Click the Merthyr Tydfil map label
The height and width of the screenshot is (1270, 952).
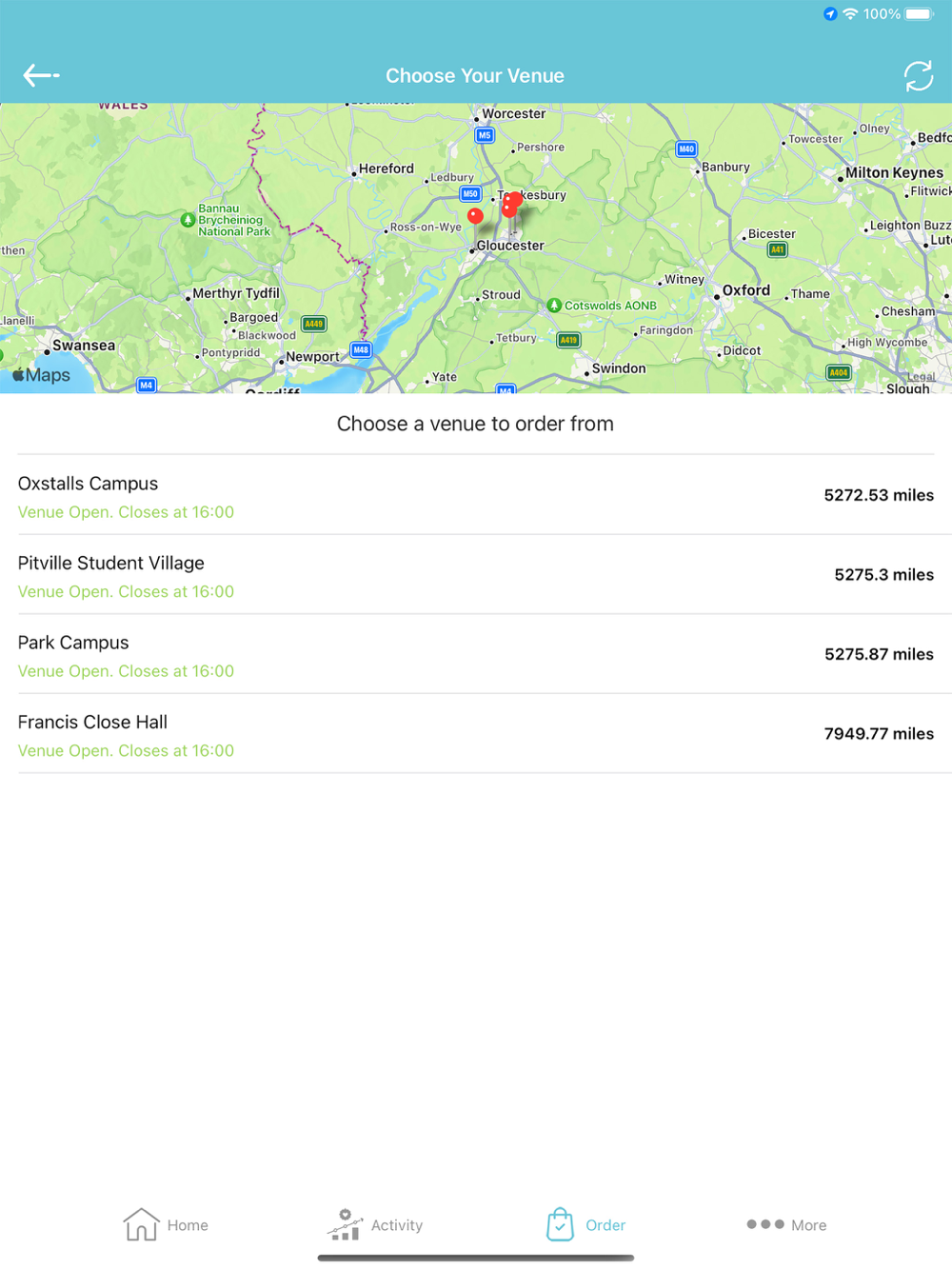(x=236, y=293)
